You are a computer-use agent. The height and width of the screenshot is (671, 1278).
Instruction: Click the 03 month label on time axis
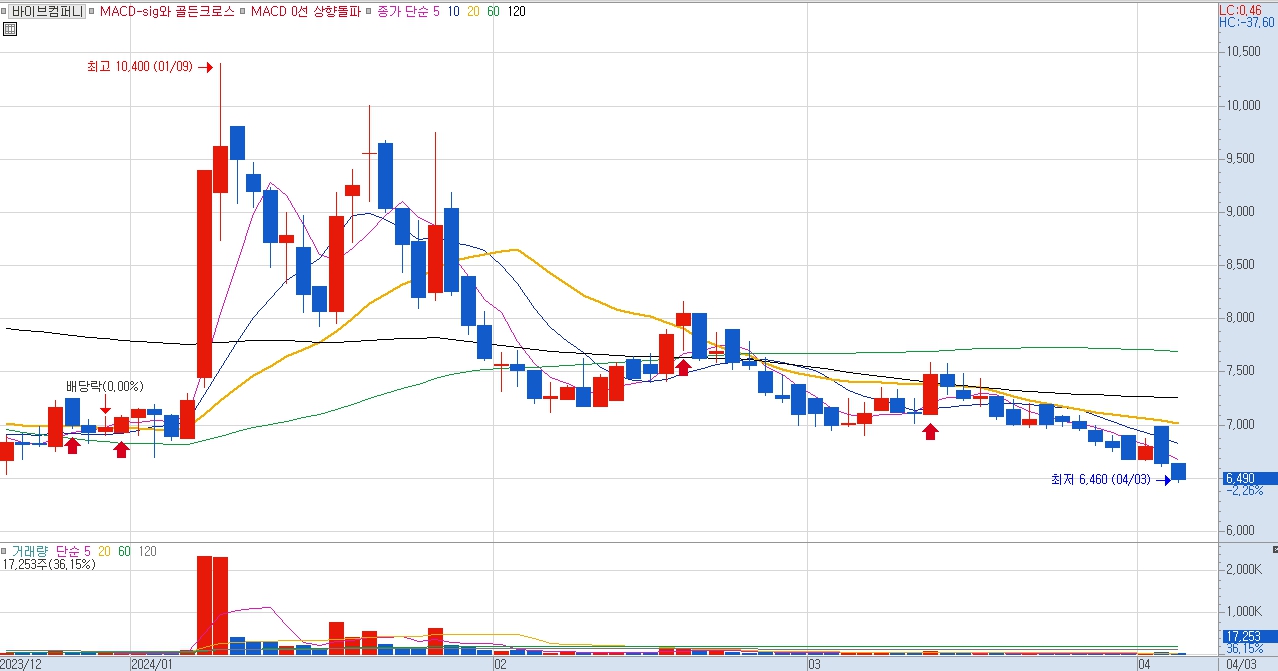point(815,663)
